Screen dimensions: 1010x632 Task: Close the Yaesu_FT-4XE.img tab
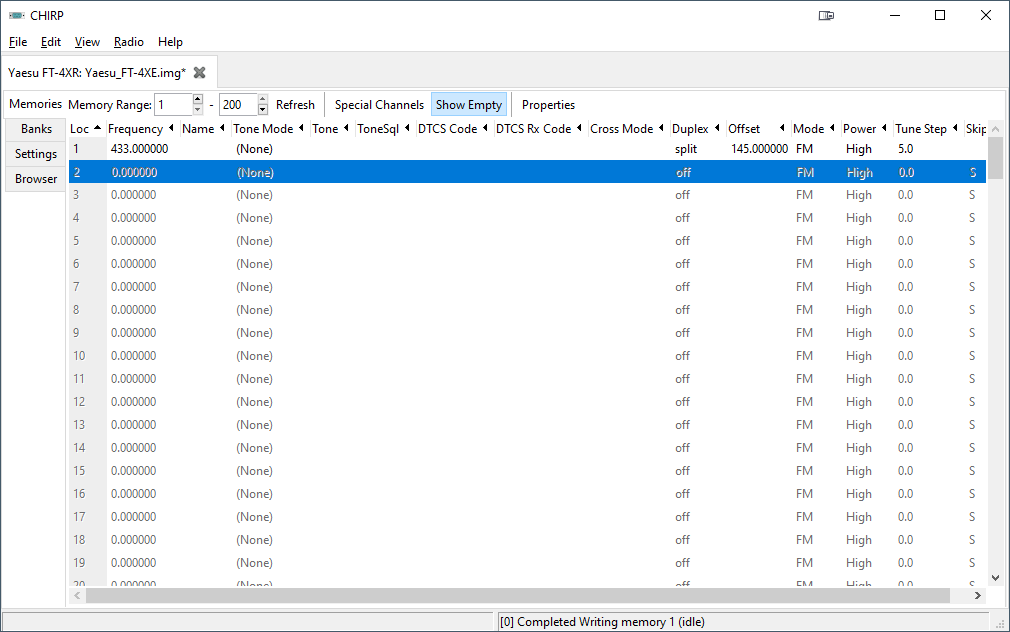pyautogui.click(x=200, y=73)
